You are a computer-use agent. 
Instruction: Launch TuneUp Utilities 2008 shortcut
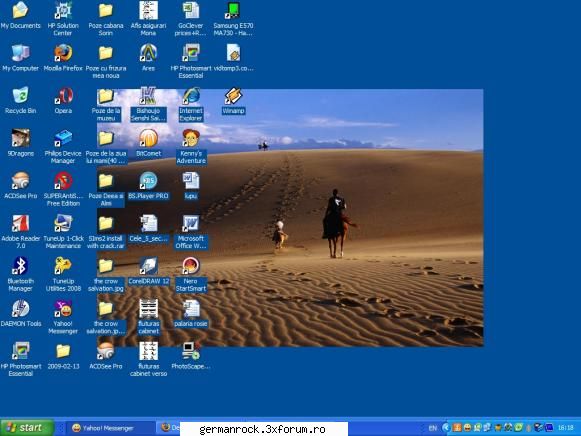[63, 266]
